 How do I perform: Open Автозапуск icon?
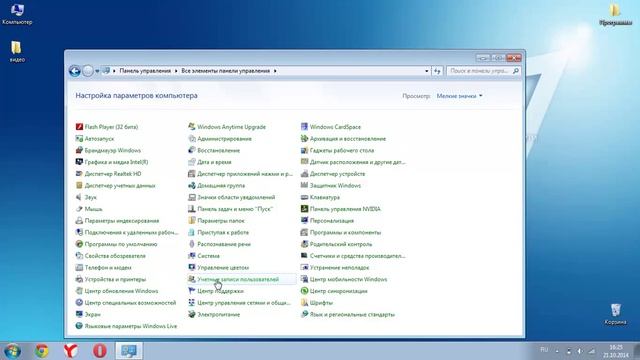79,139
